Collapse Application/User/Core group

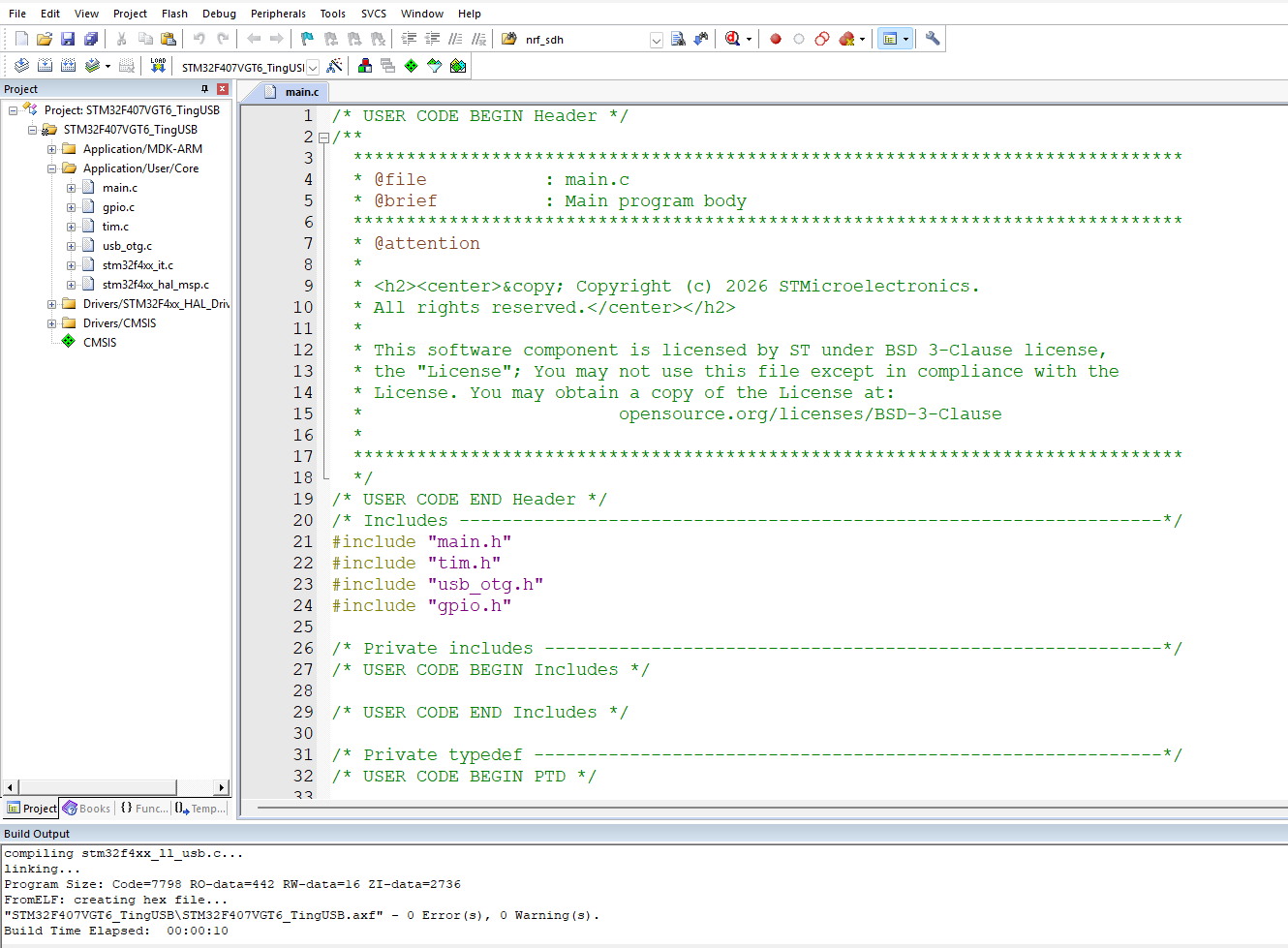coord(51,168)
